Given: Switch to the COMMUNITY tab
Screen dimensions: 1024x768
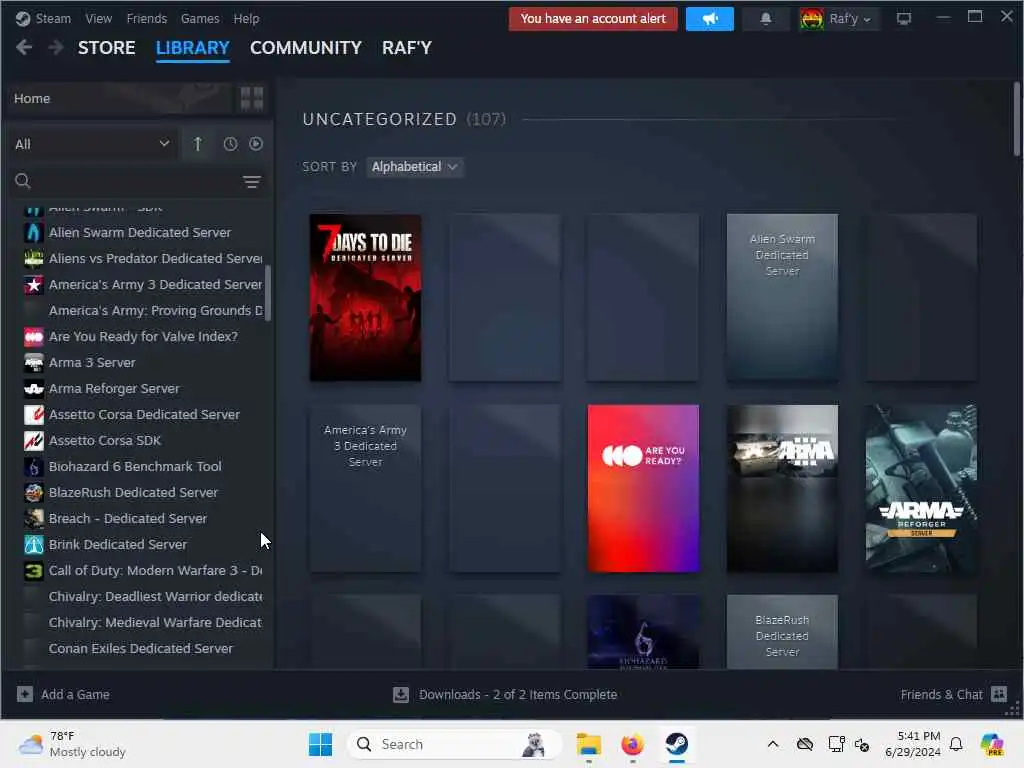Looking at the screenshot, I should [x=306, y=48].
